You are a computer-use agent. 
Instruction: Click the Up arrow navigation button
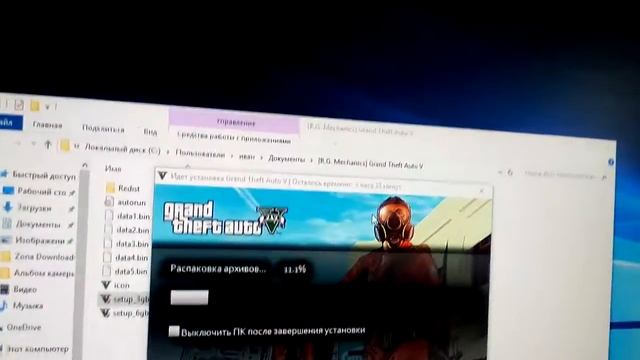coord(48,144)
